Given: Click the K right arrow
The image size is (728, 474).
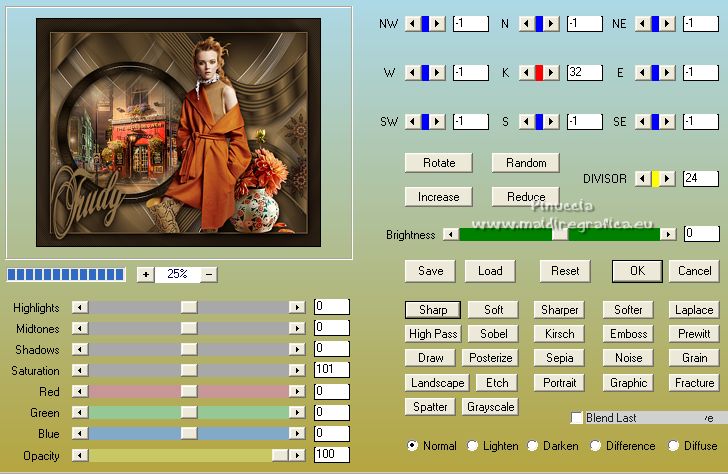Looking at the screenshot, I should coord(552,72).
